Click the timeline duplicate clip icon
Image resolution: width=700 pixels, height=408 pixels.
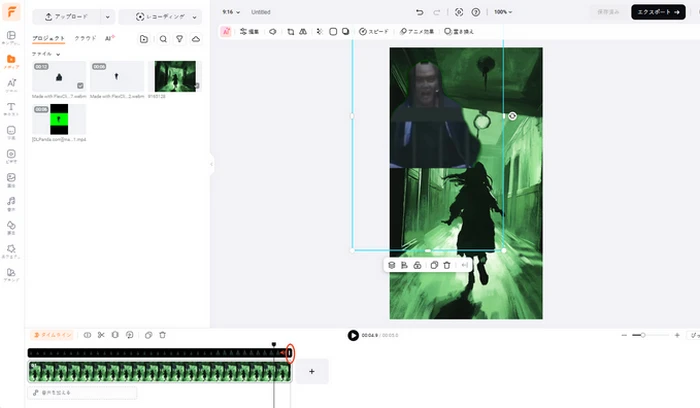pos(149,335)
